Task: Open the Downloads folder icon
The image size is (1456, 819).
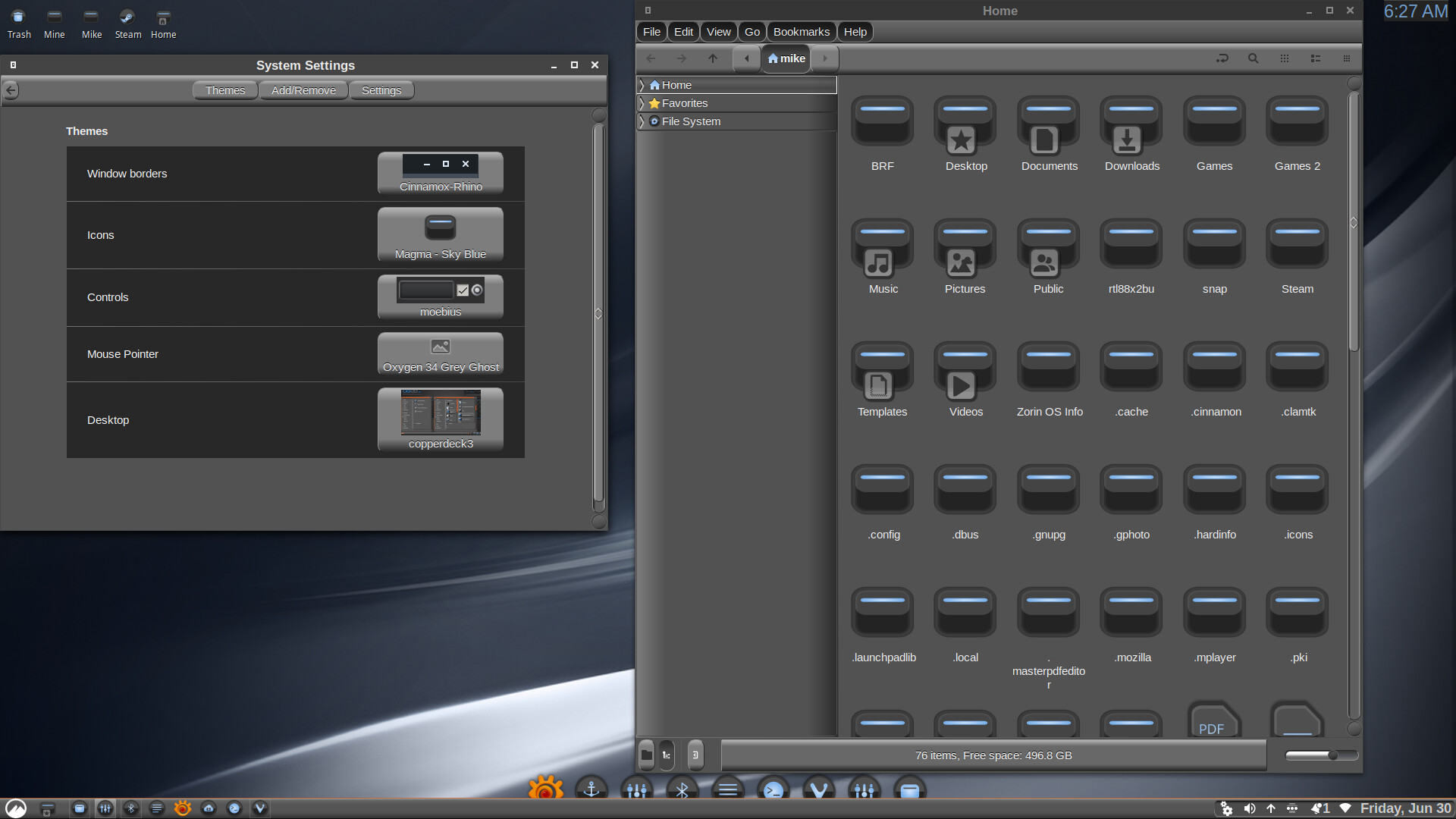Action: click(x=1131, y=125)
